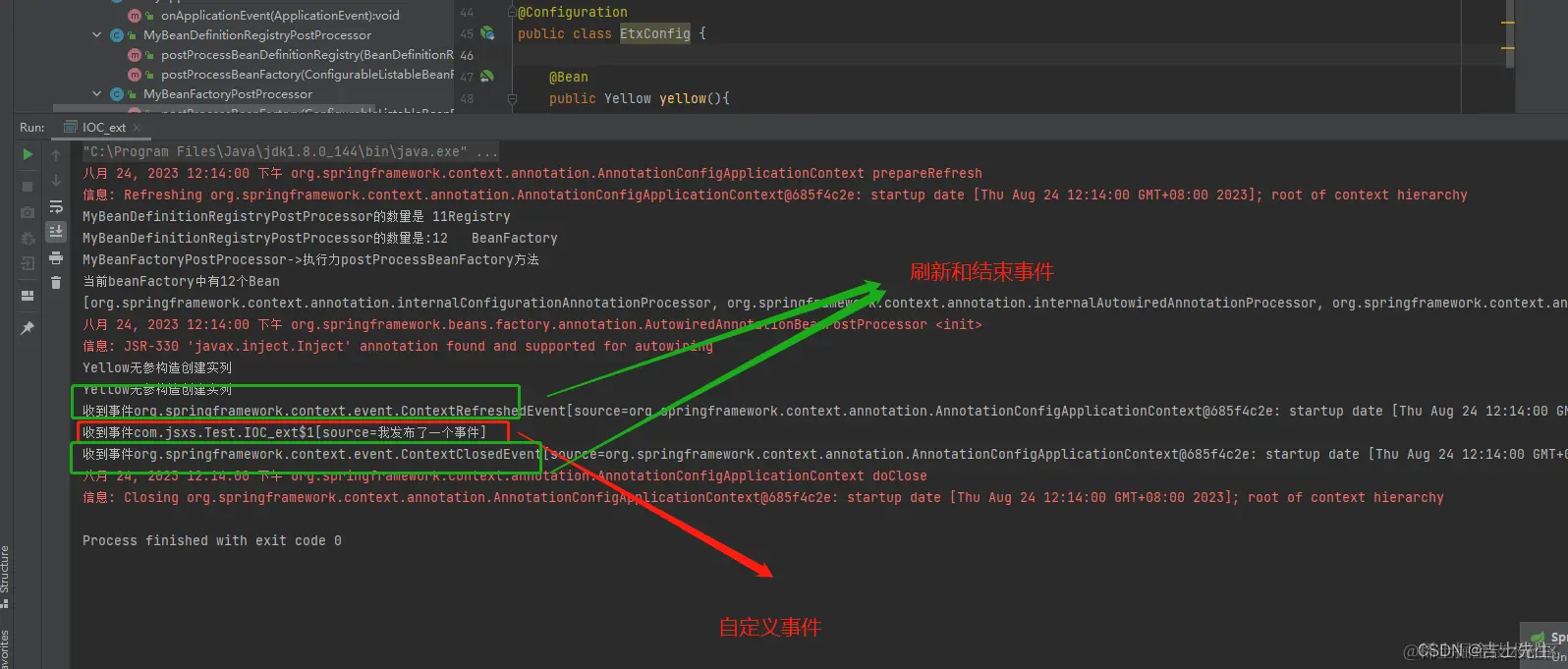
Task: Collapse the MyBeanFactoryPostProcessor tree node
Action: tap(96, 94)
